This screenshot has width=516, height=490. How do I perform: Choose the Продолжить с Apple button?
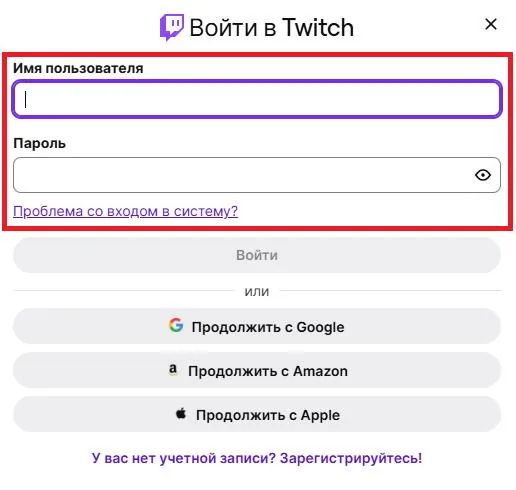(257, 414)
